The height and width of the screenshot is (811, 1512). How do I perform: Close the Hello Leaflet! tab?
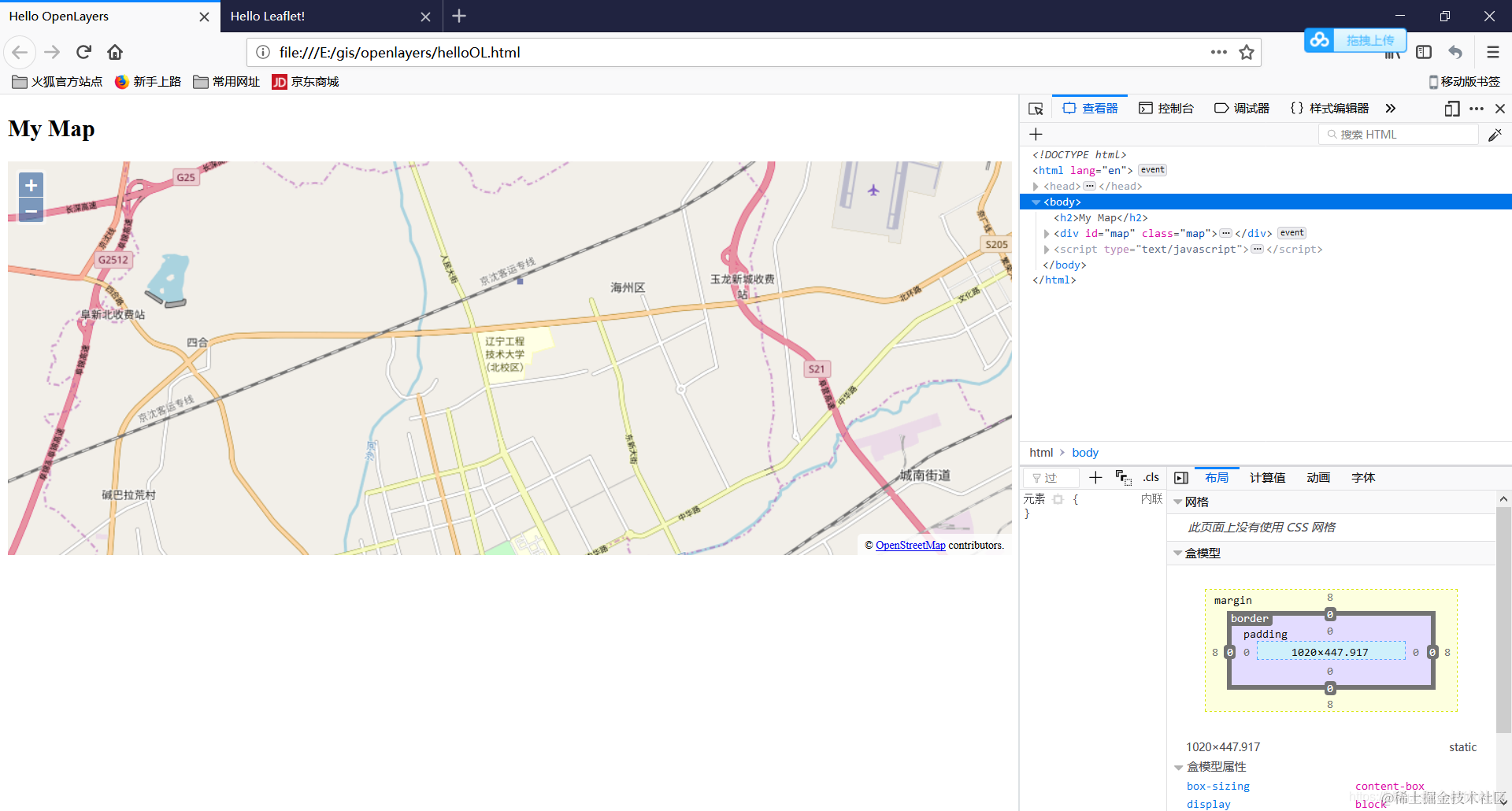(x=425, y=17)
